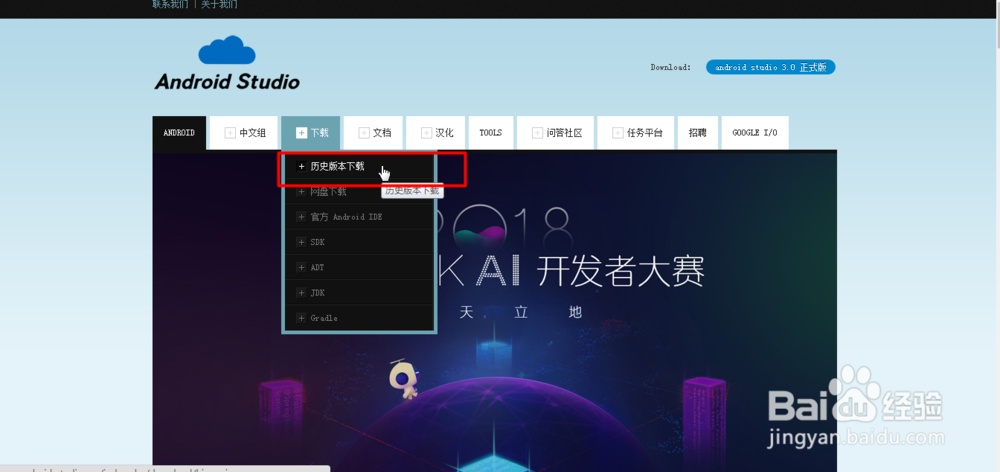Image resolution: width=1000 pixels, height=472 pixels.
Task: Open the GOOGLE I/O navigation tab
Action: pyautogui.click(x=755, y=133)
